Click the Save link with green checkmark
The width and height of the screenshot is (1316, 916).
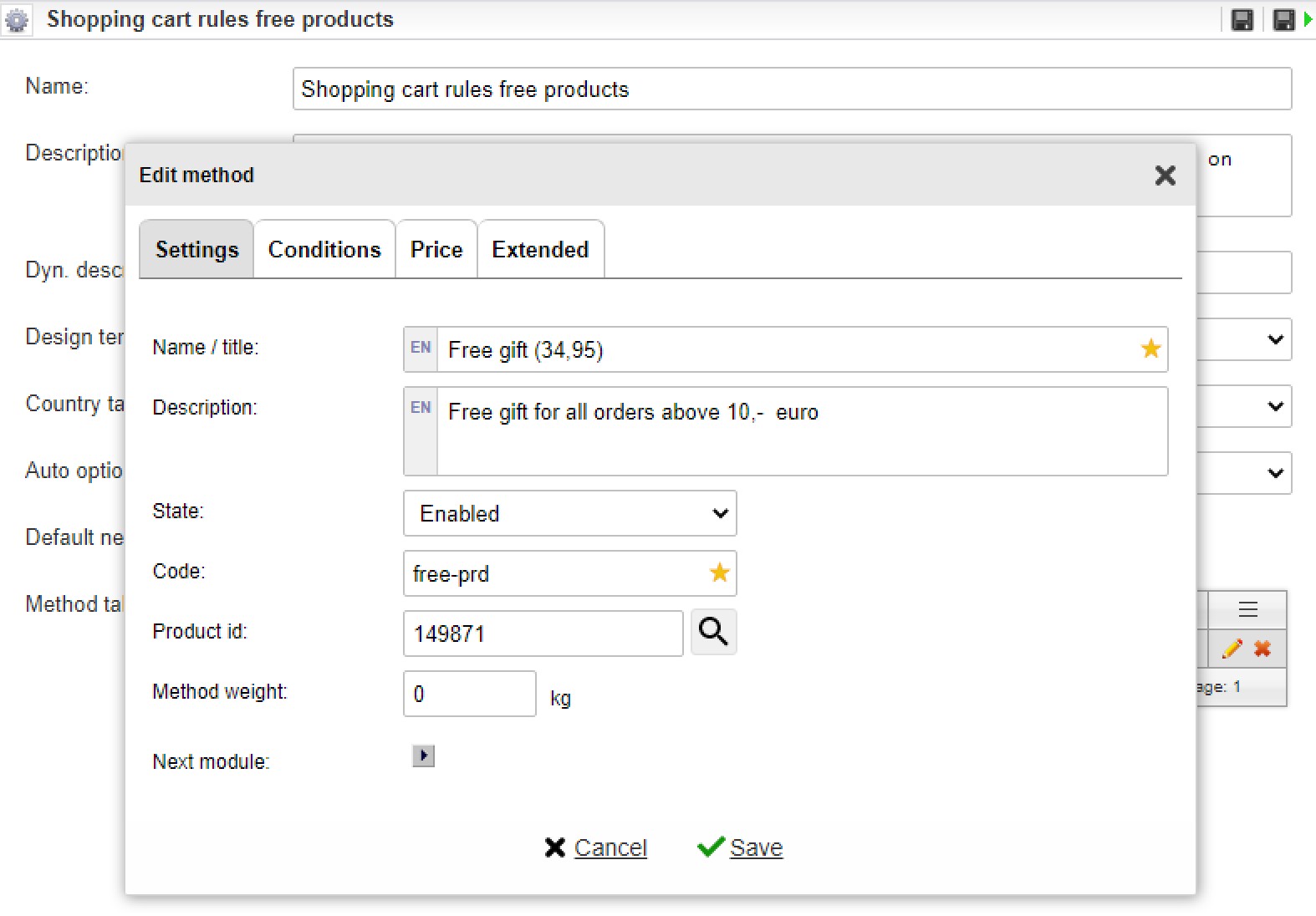tap(755, 847)
